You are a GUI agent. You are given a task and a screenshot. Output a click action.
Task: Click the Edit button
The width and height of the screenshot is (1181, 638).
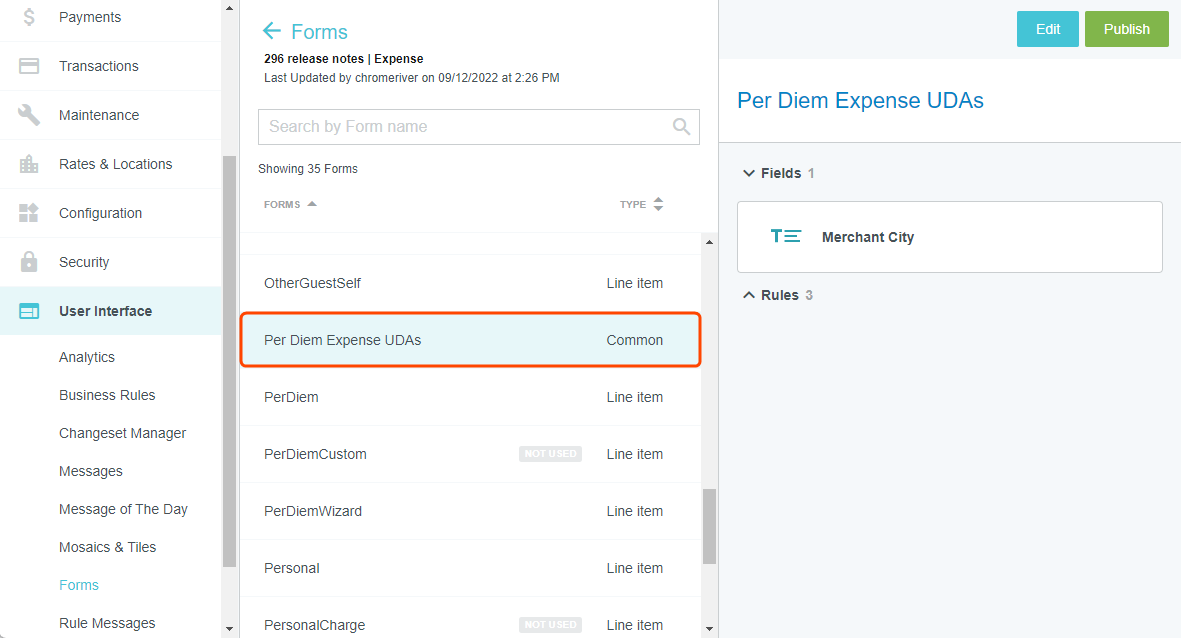coord(1047,29)
